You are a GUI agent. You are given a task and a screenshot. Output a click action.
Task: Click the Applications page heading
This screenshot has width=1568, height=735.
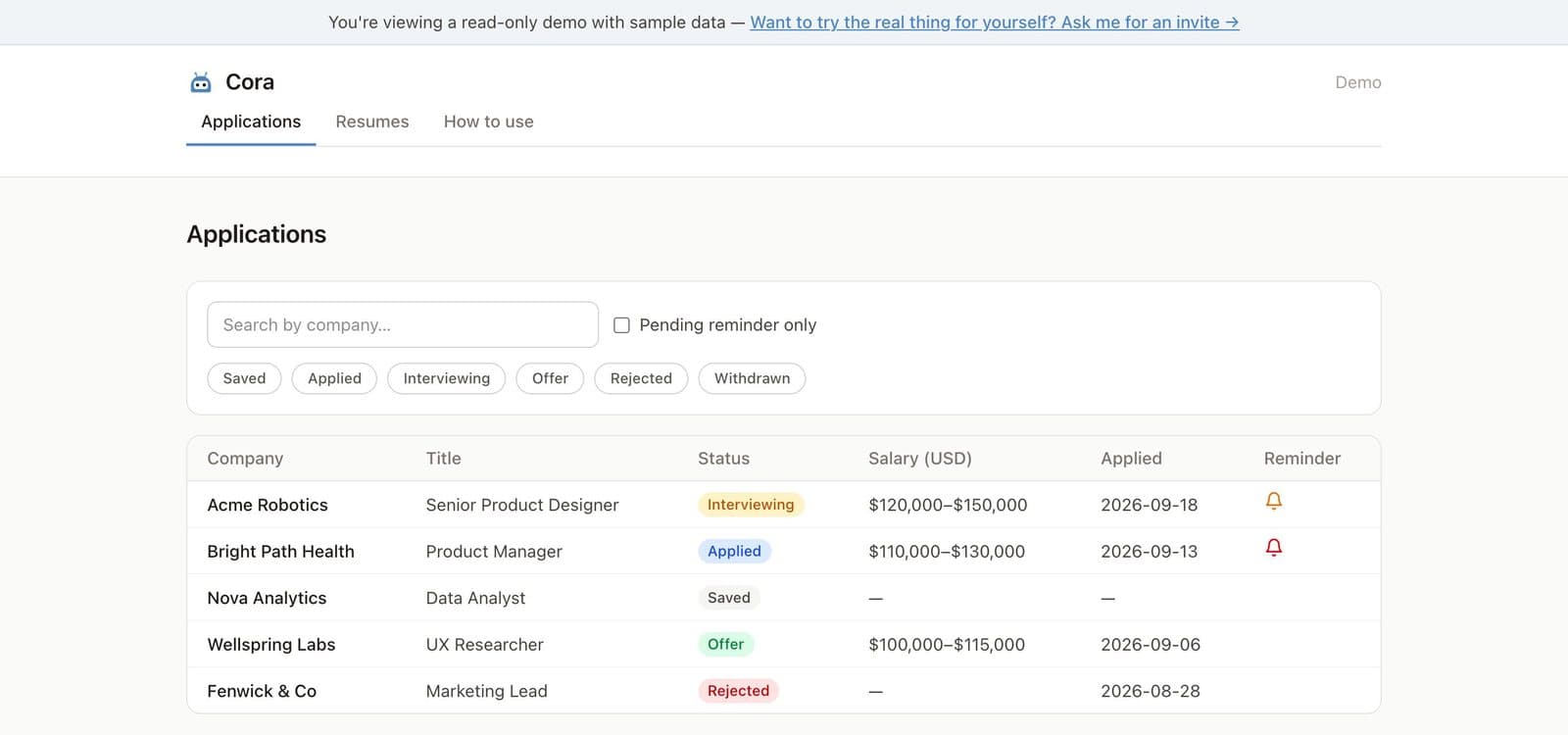coord(257,234)
